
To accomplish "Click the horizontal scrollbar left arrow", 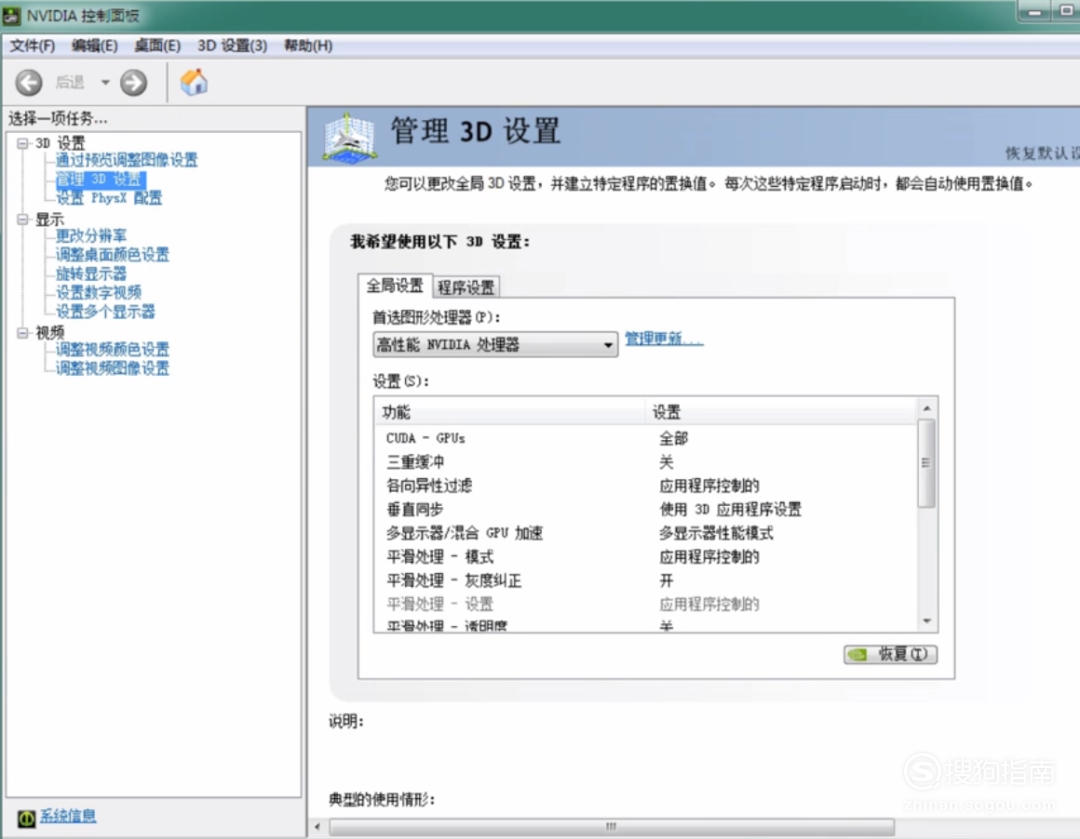I will click(318, 827).
